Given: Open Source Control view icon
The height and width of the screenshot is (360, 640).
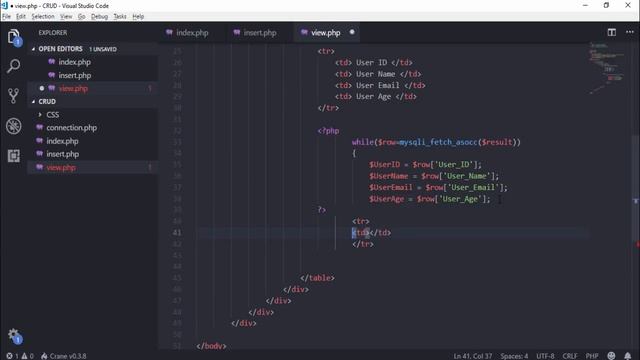Looking at the screenshot, I should 13,96.
